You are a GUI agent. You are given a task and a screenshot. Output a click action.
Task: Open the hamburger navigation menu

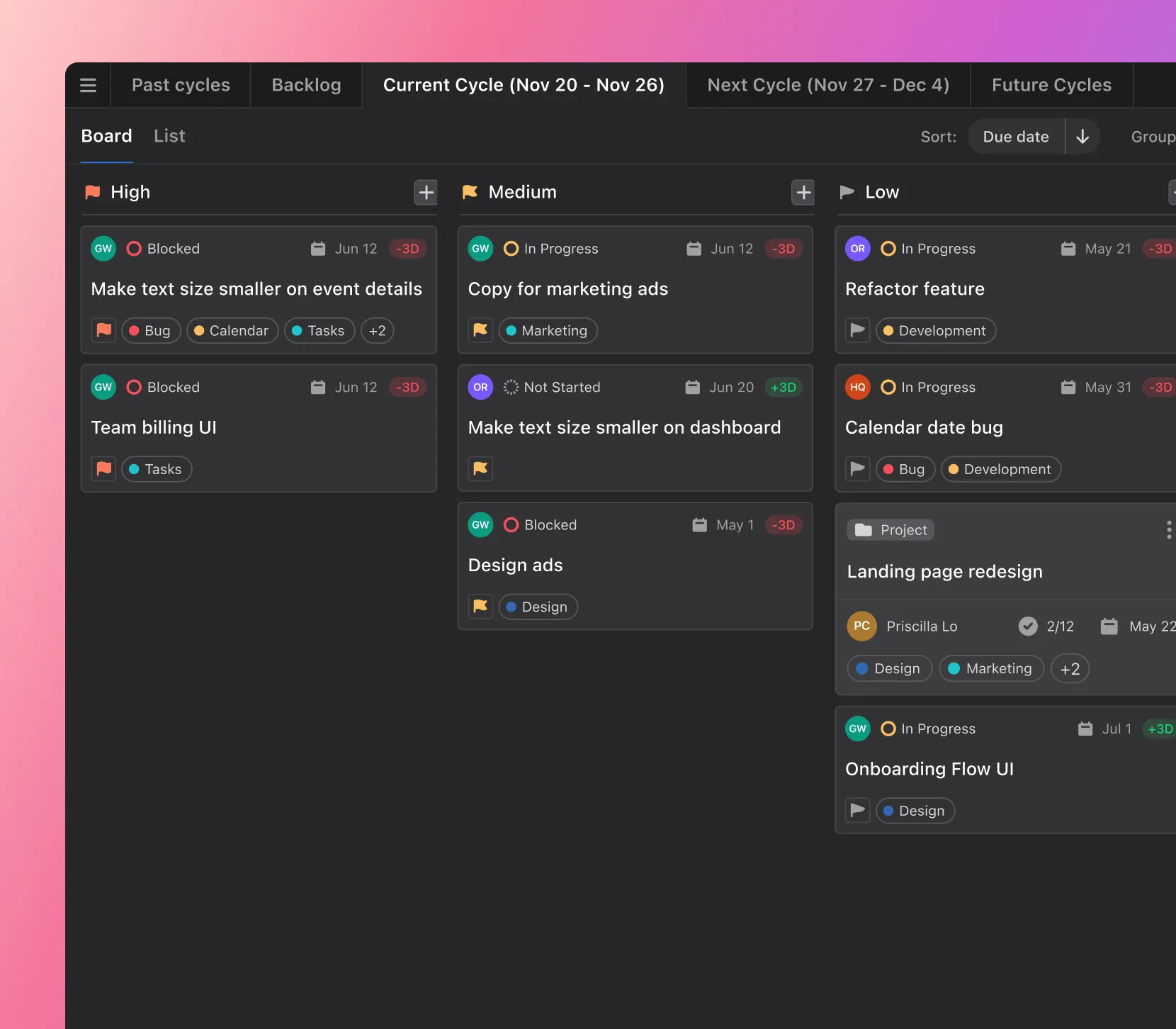[88, 84]
